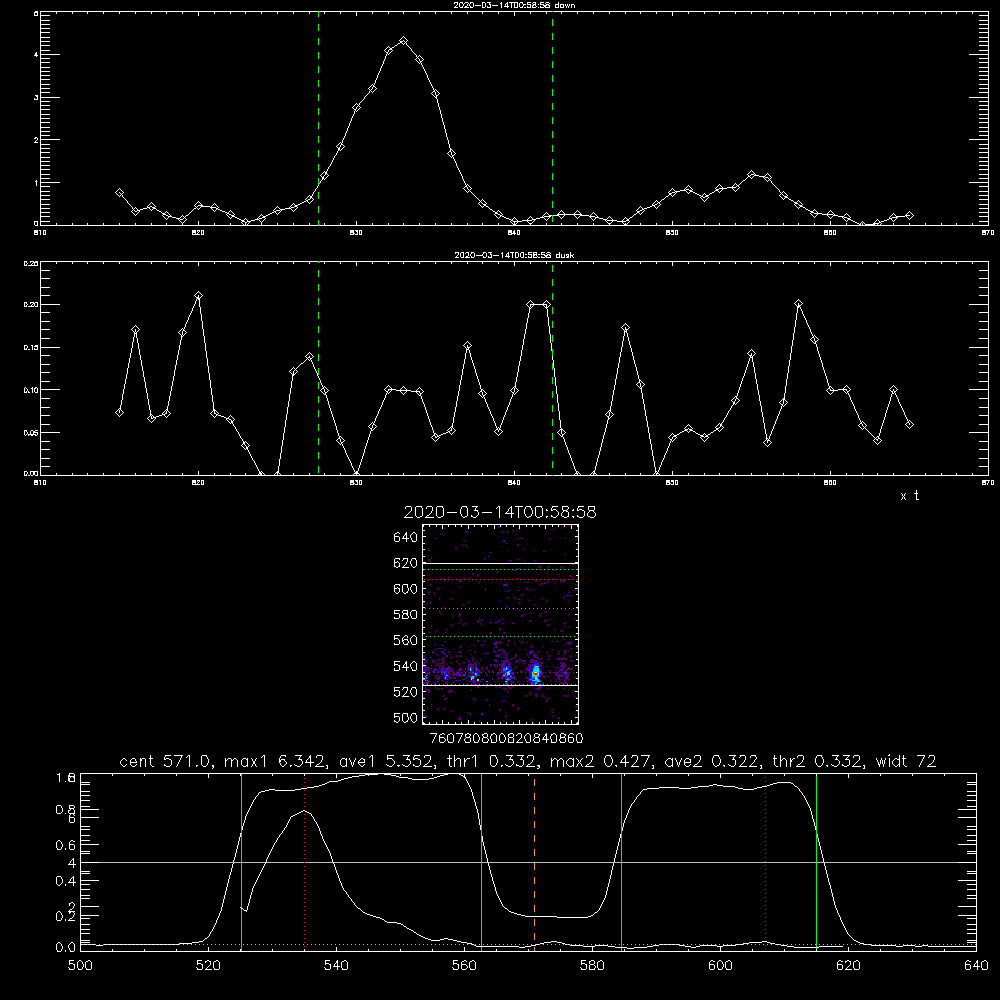
Task: Click the "2020-03-14T00:58:58 dawn" plot title
Action: click(x=514, y=5)
